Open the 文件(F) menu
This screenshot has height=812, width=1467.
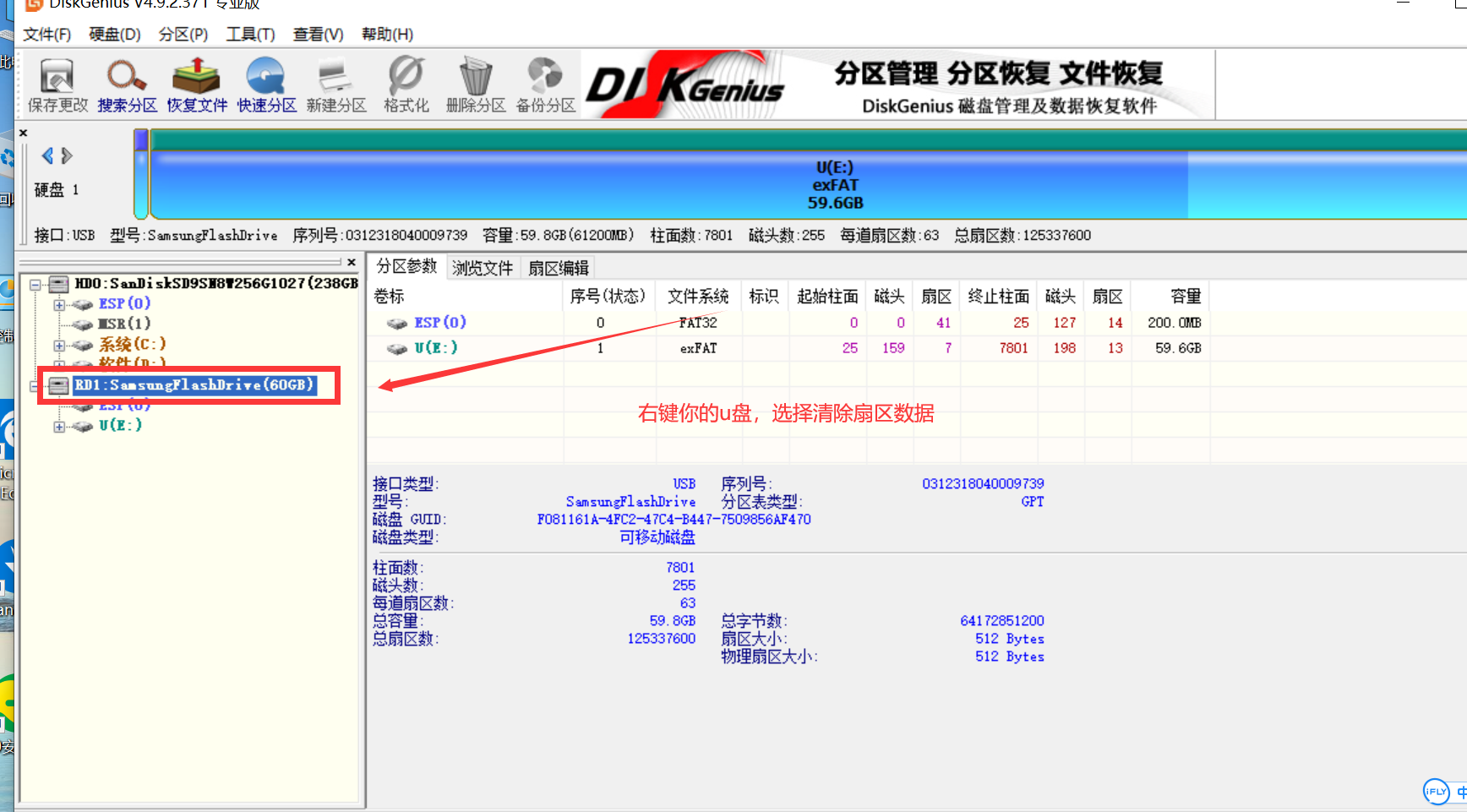46,34
